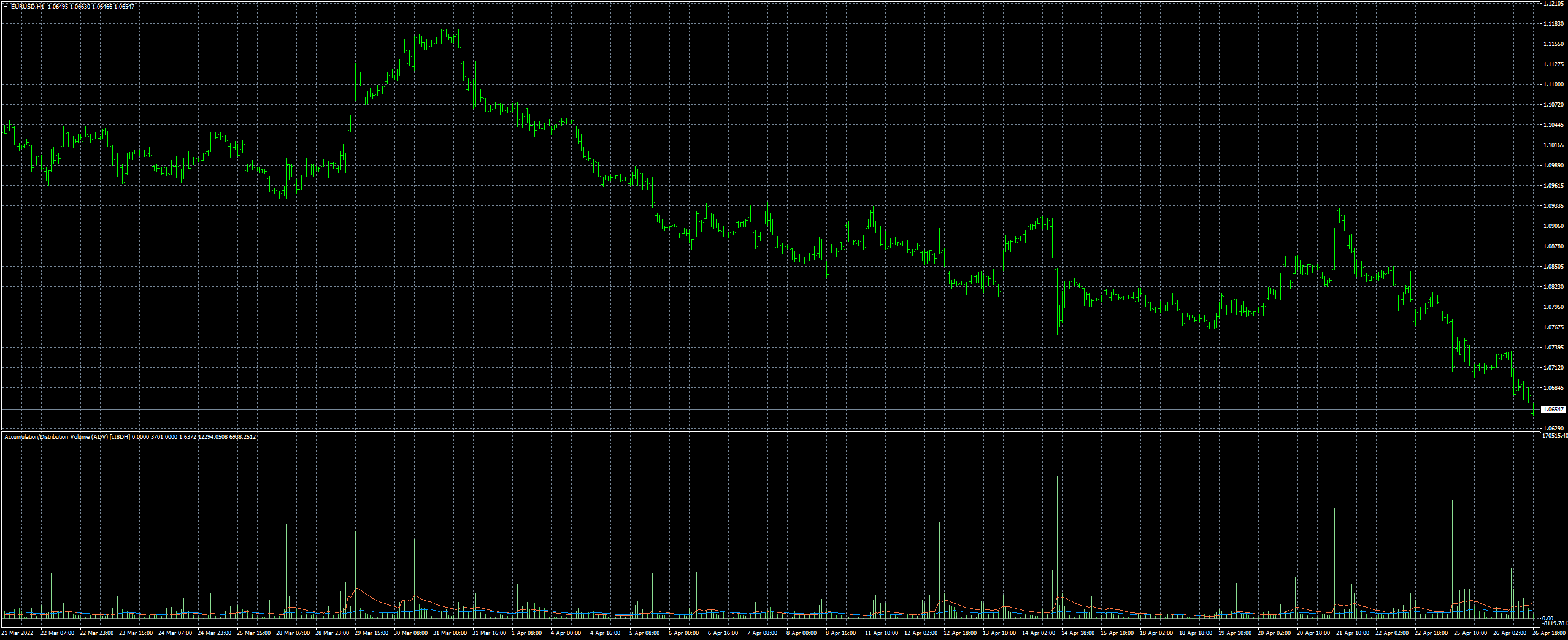Click the 7 Apr 08:00 time label
The image size is (1568, 640).
point(762,633)
